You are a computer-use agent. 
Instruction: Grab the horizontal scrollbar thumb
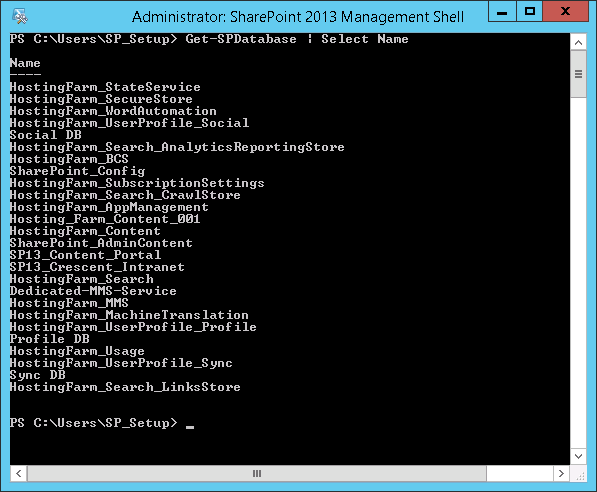(x=257, y=473)
